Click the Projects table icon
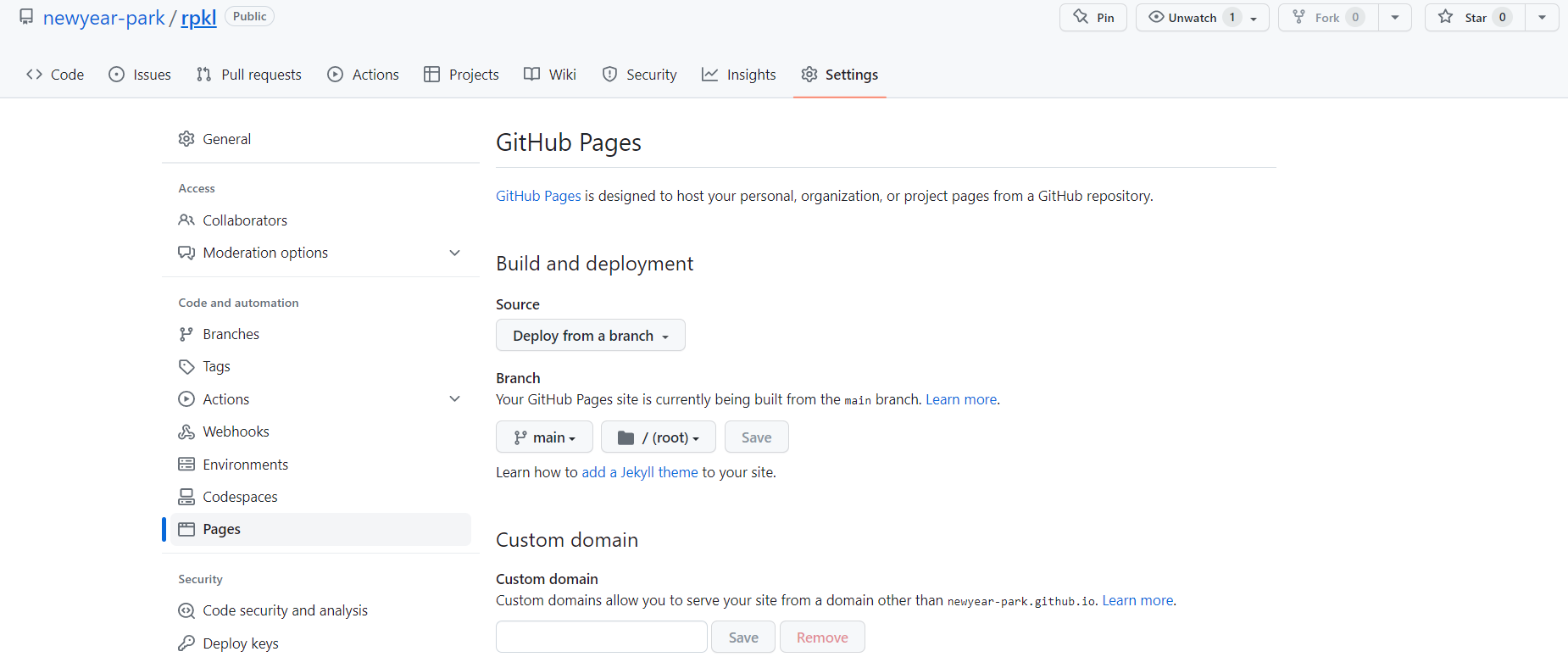1568x657 pixels. (431, 75)
